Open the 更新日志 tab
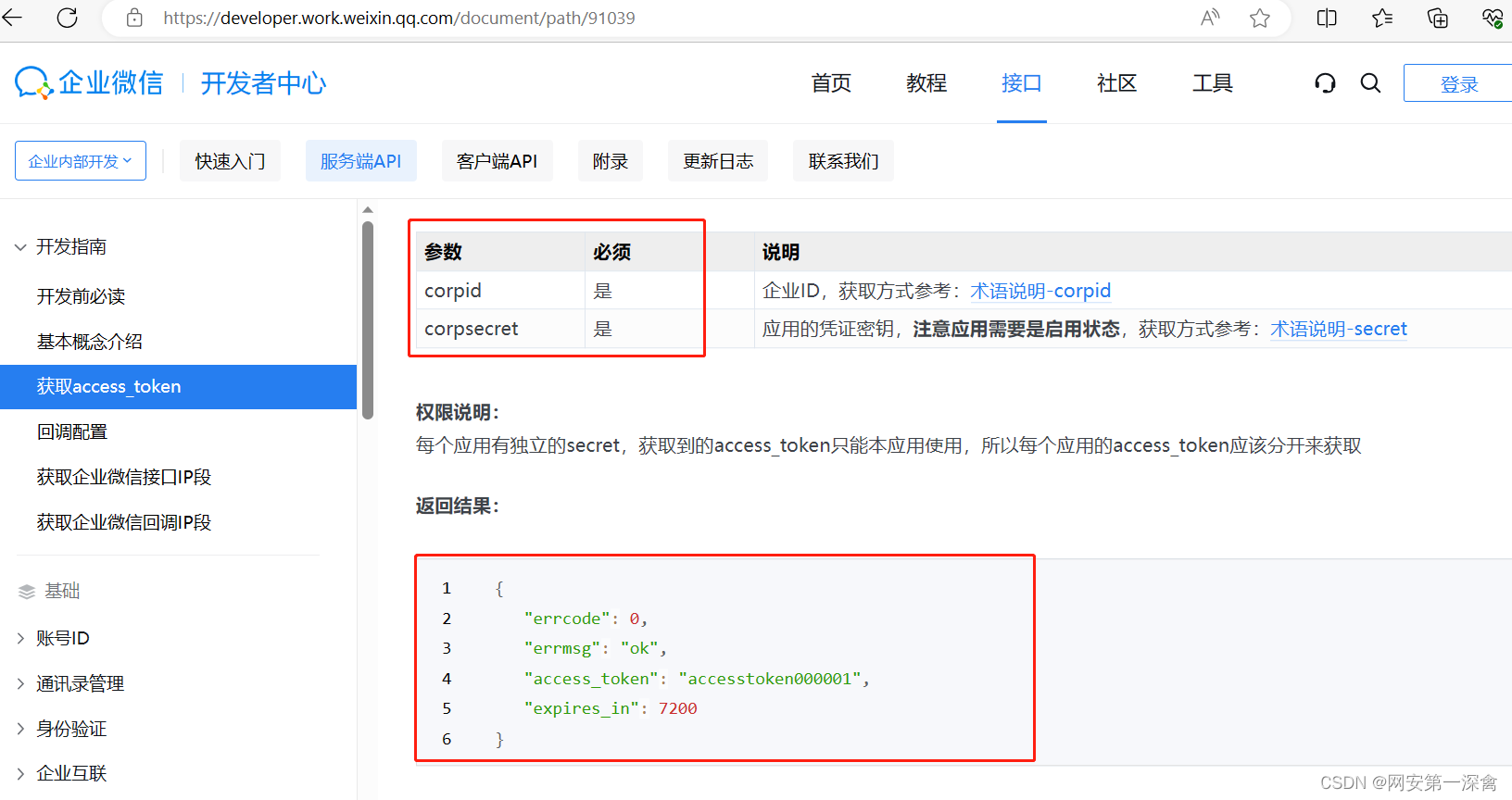The width and height of the screenshot is (1512, 800). [x=718, y=161]
